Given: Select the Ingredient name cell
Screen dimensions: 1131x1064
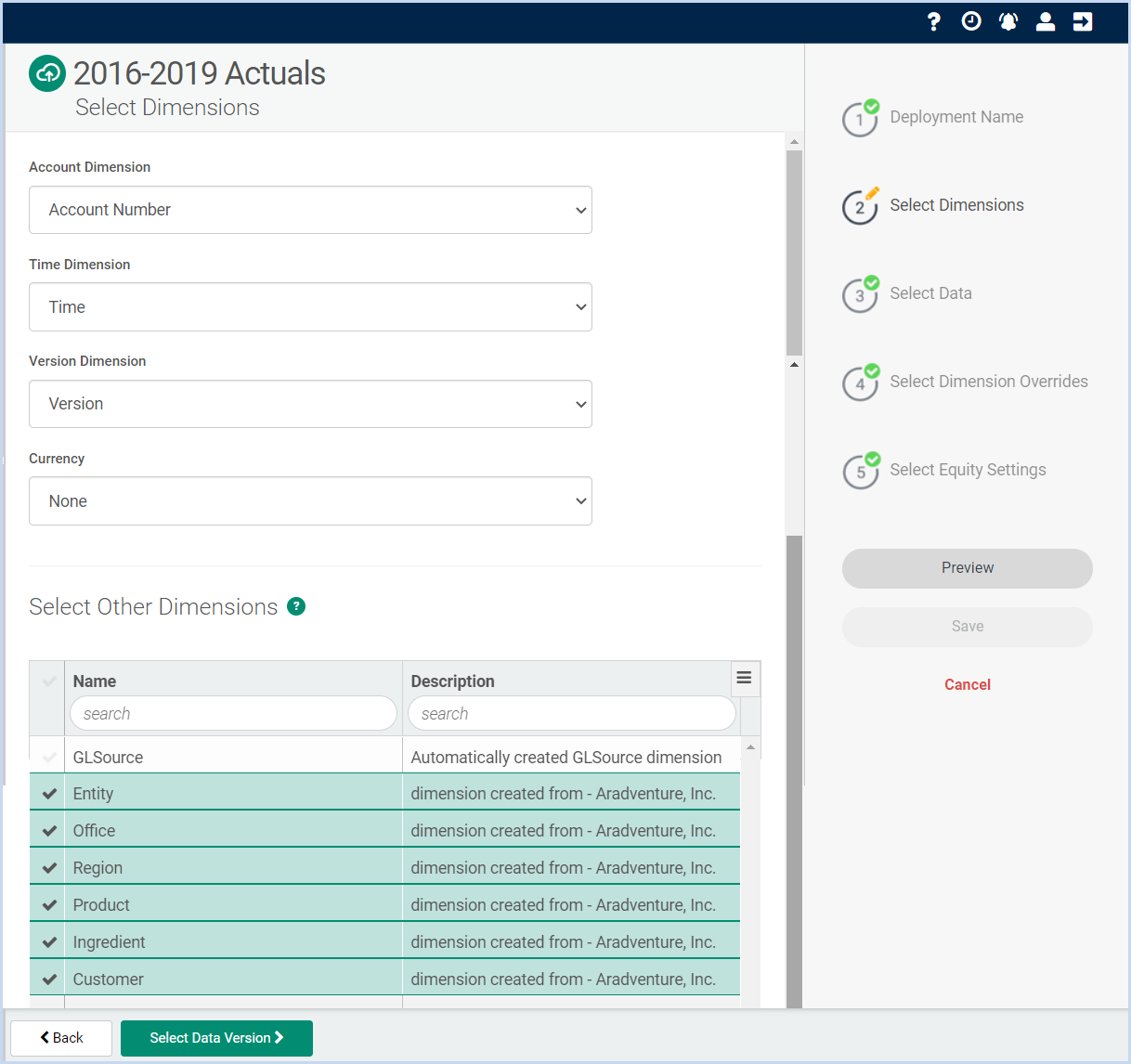Looking at the screenshot, I should pos(233,941).
